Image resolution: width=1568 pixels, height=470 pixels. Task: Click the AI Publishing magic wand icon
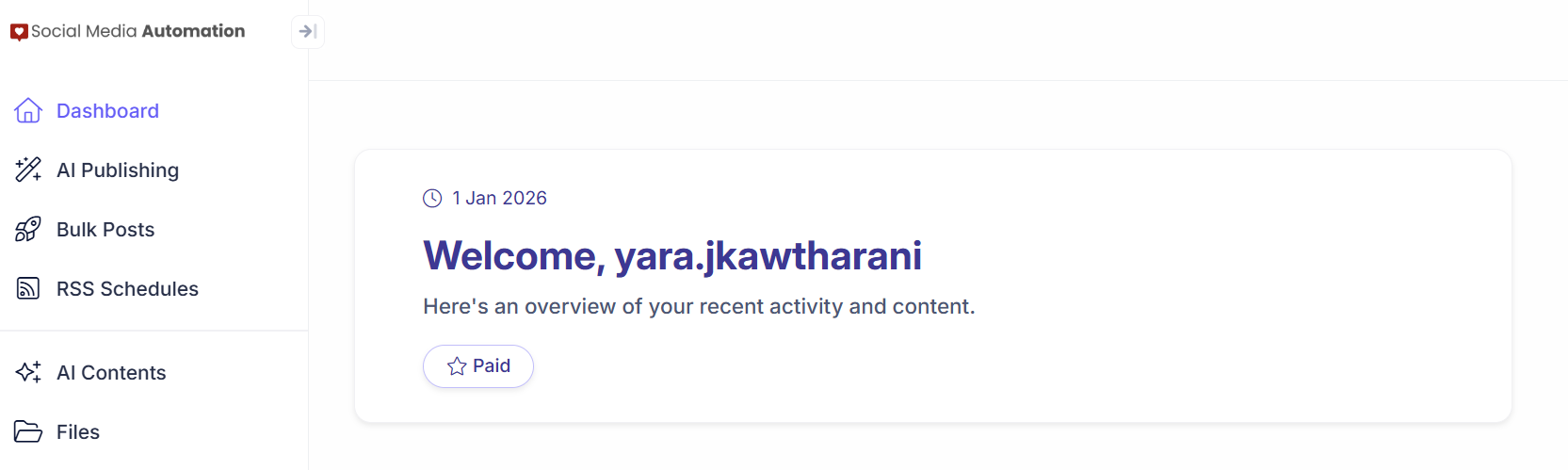point(28,170)
